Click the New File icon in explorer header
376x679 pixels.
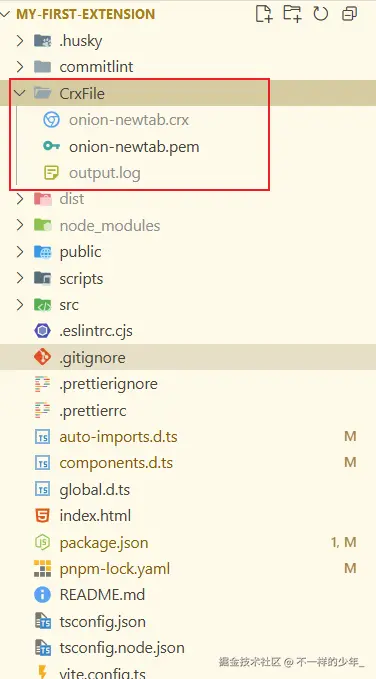264,14
